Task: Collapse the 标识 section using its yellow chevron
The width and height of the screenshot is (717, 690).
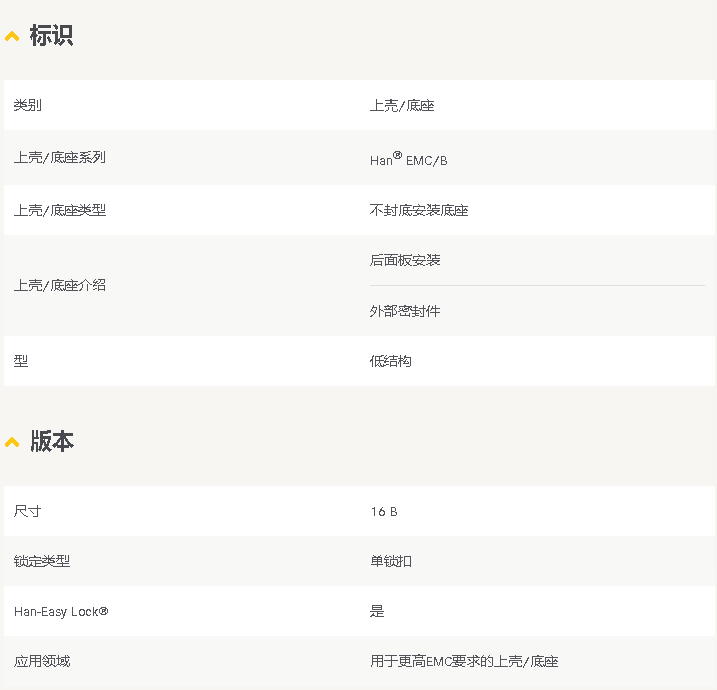Action: 12,37
